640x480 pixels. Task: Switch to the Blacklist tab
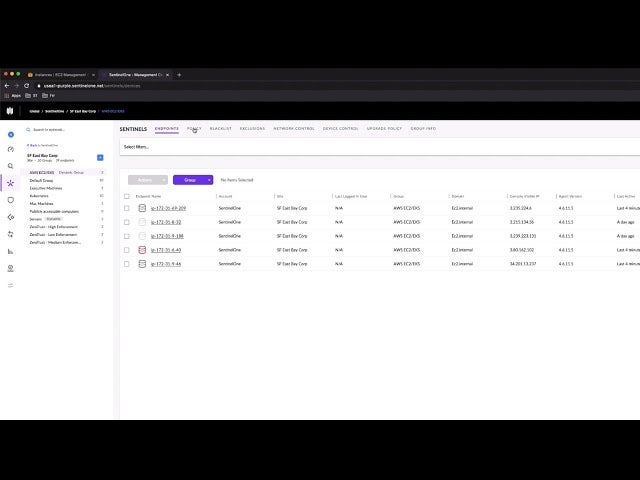pyautogui.click(x=220, y=129)
